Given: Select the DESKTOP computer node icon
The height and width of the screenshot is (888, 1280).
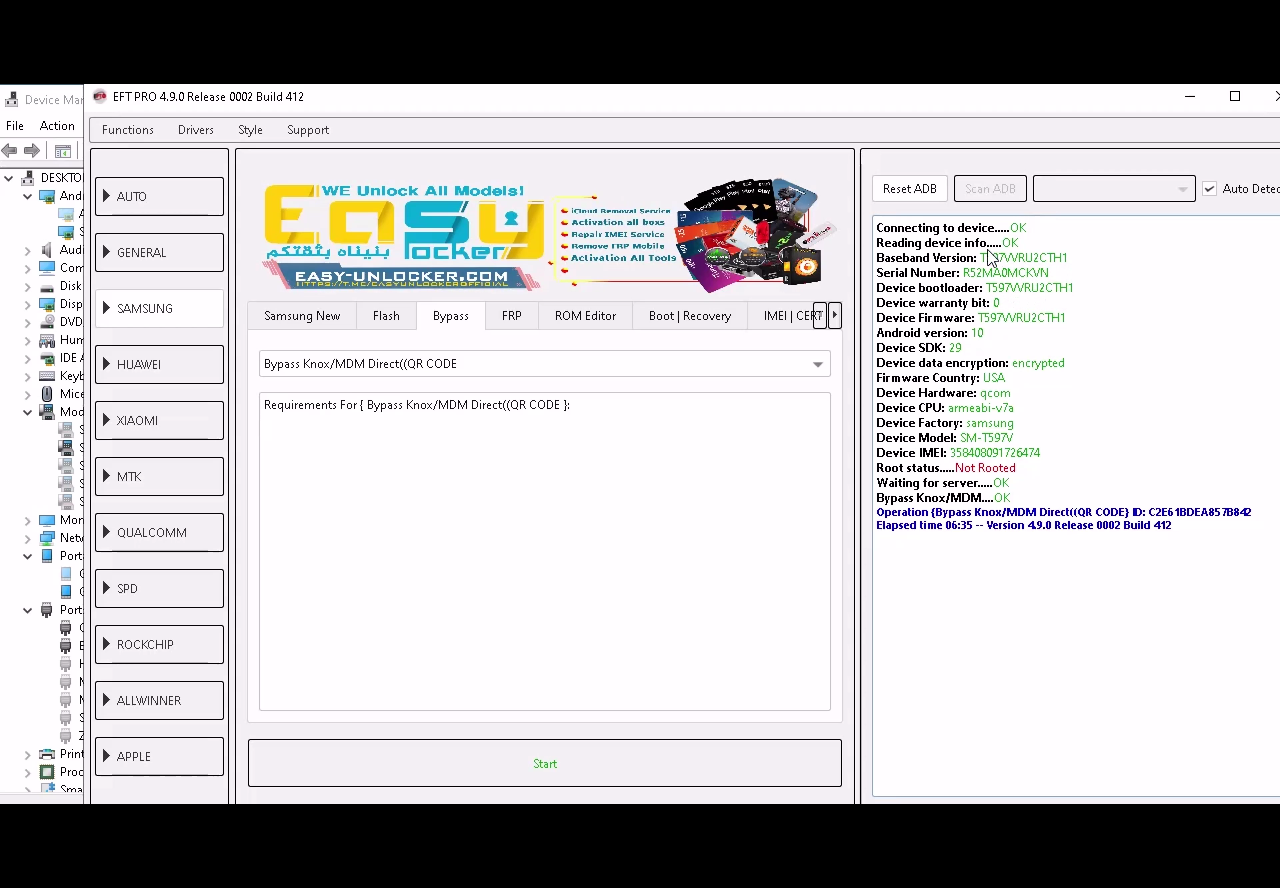Looking at the screenshot, I should (x=28, y=178).
